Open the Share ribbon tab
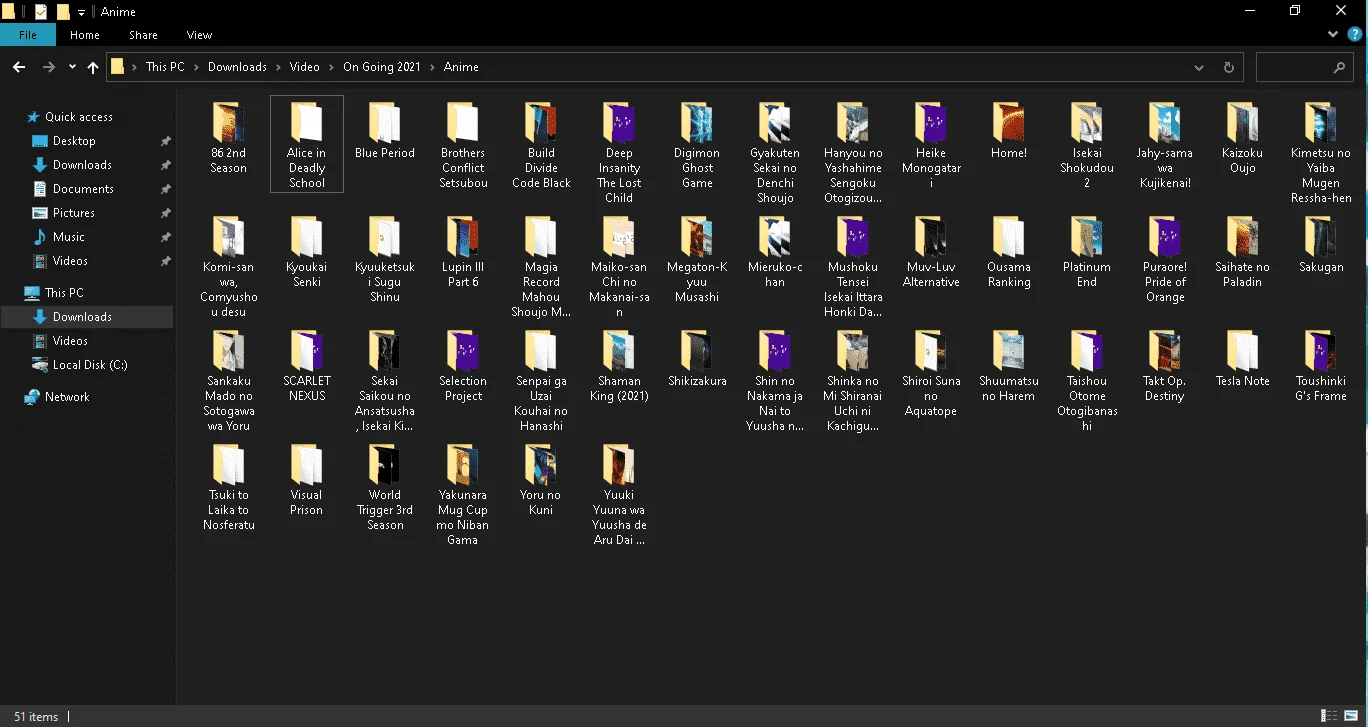The width and height of the screenshot is (1368, 727). click(143, 35)
